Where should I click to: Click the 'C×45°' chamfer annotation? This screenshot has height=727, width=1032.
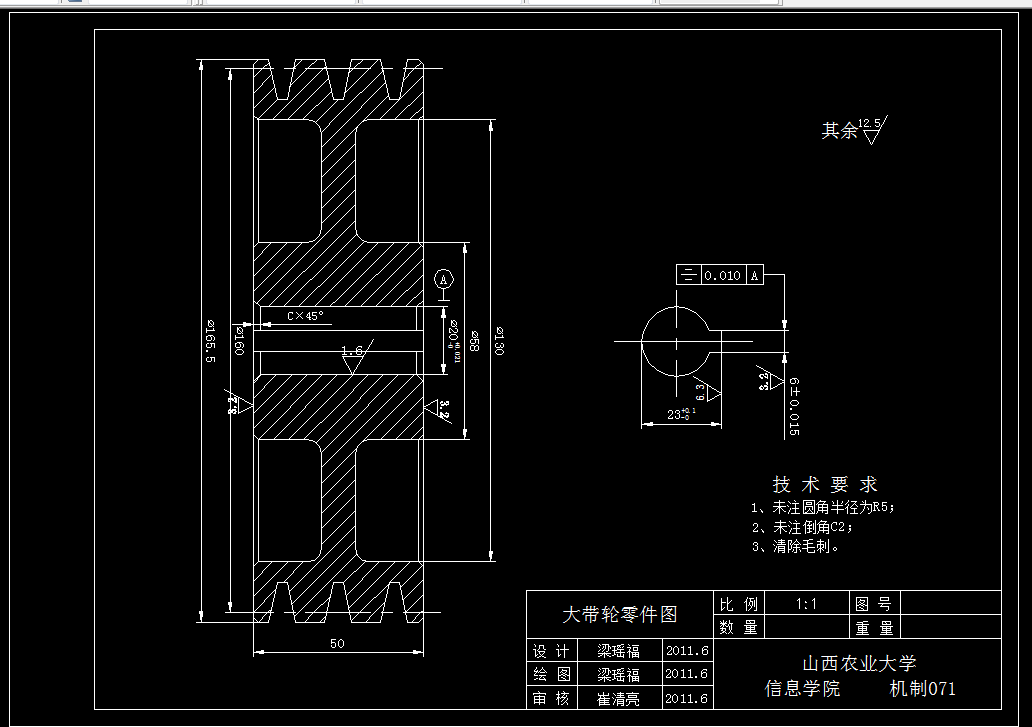click(x=305, y=316)
